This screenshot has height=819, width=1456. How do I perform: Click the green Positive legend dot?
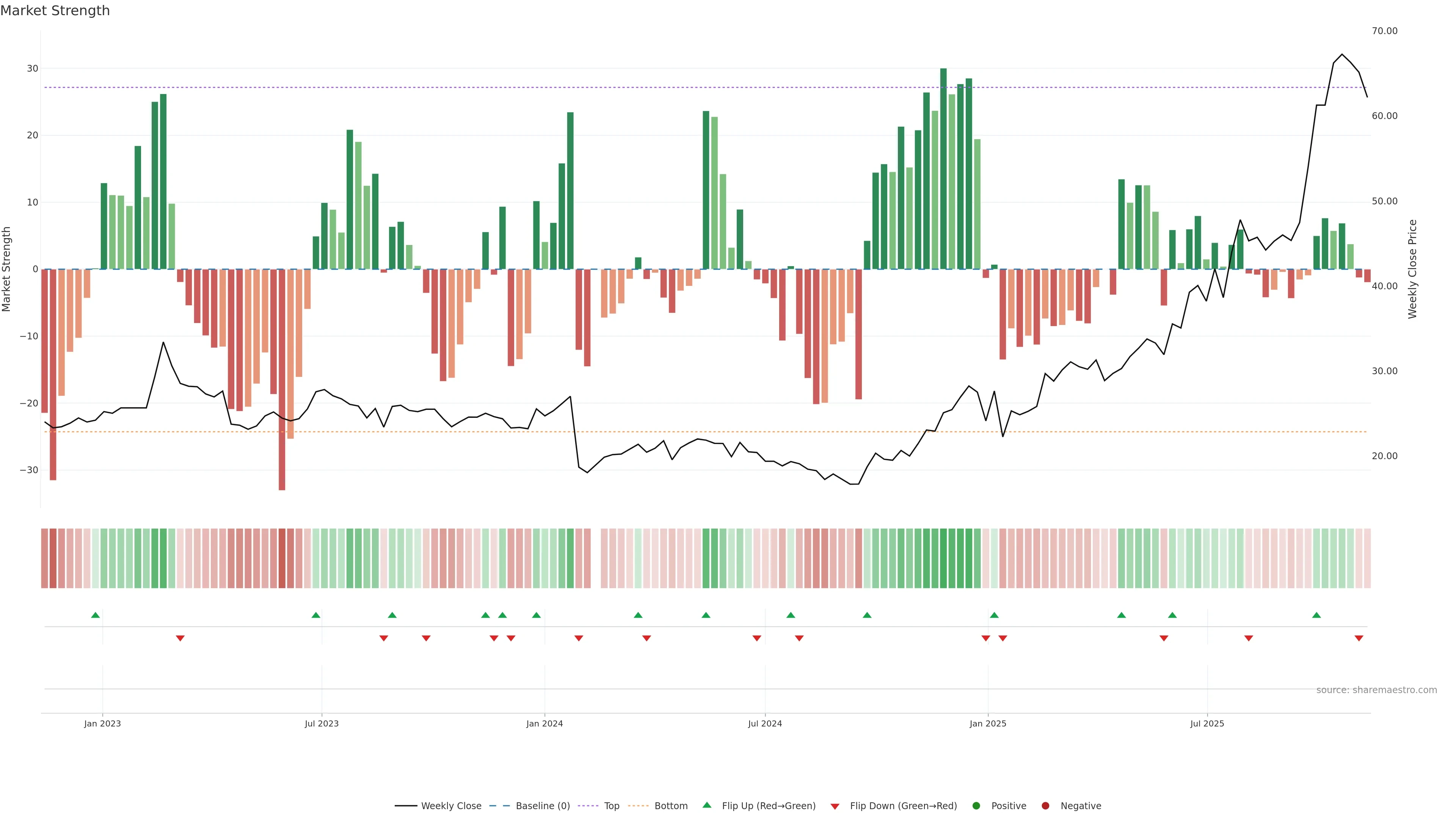click(x=976, y=805)
